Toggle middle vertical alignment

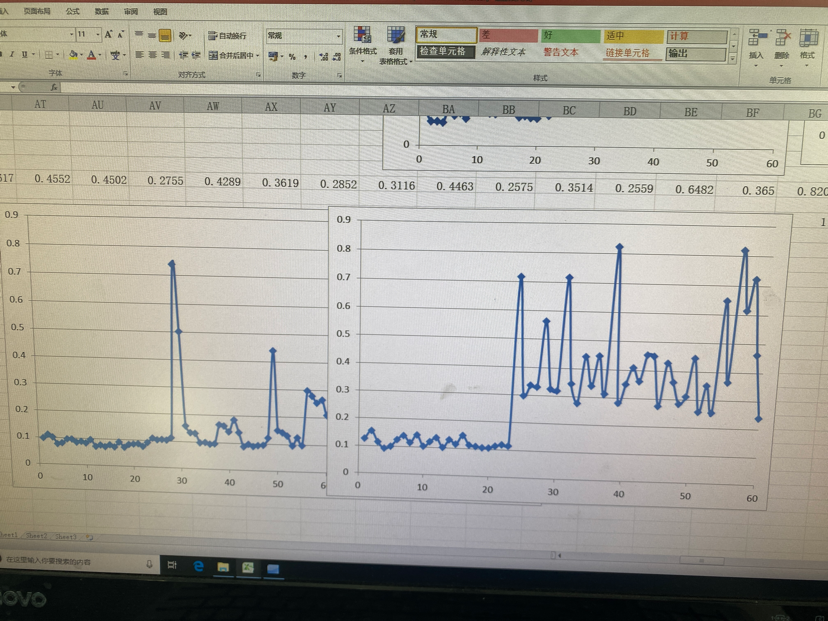(153, 36)
